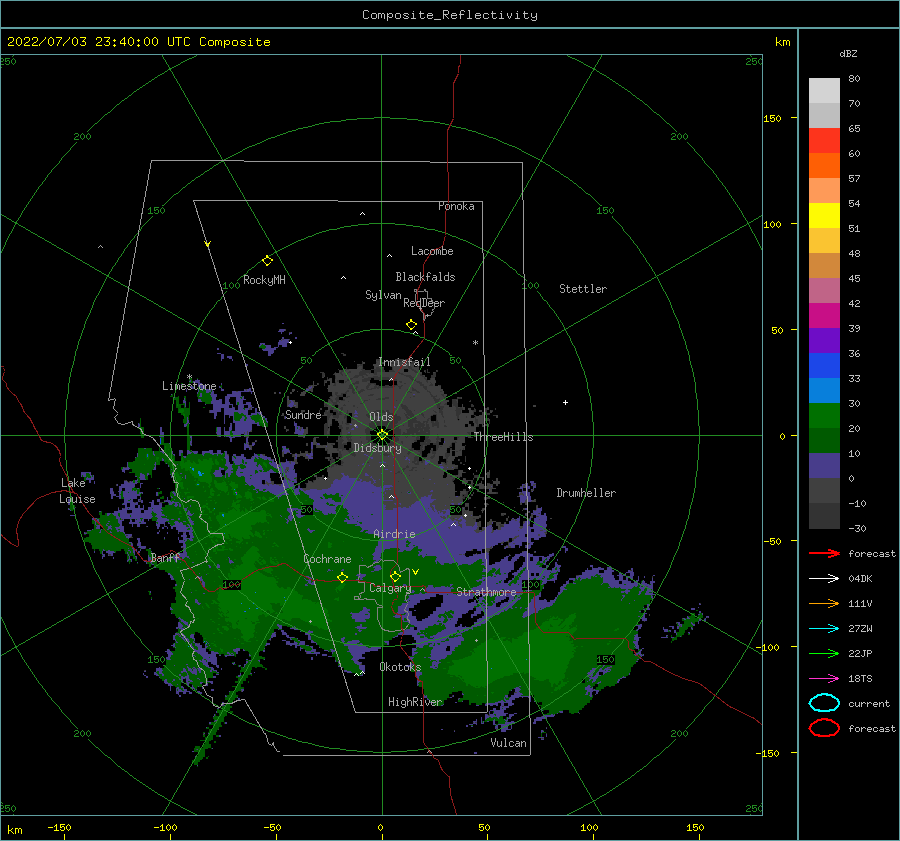Click the magenta 39-42 dBZ swatch
Viewport: 900px width, 841px height.
[824, 316]
